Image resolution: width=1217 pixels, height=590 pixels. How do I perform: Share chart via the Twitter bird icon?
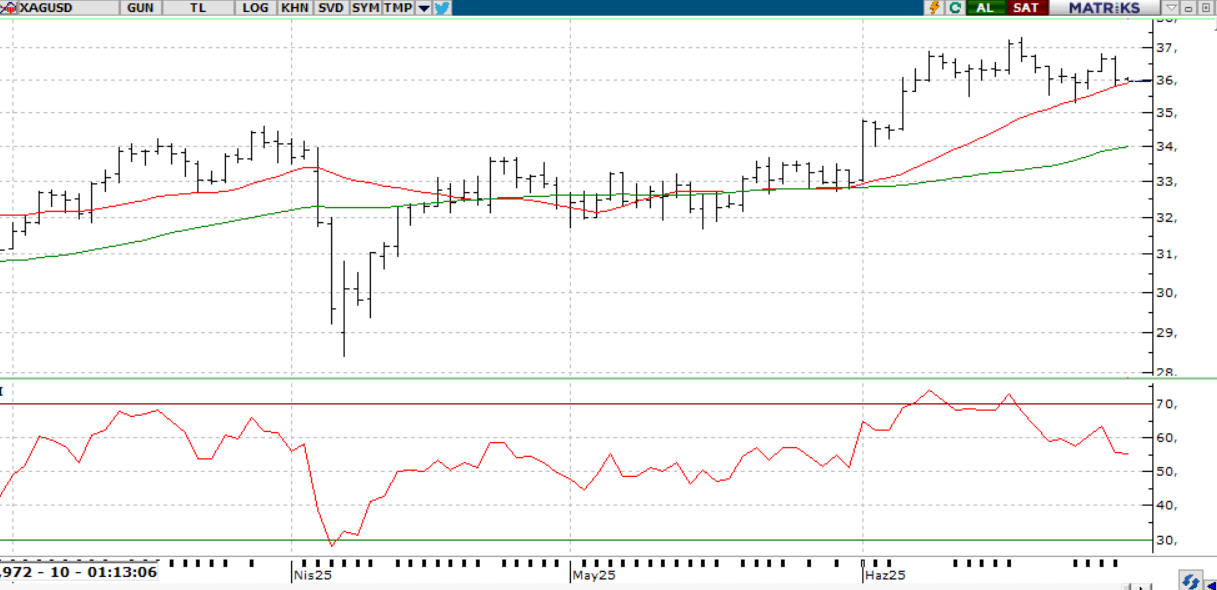pos(442,7)
